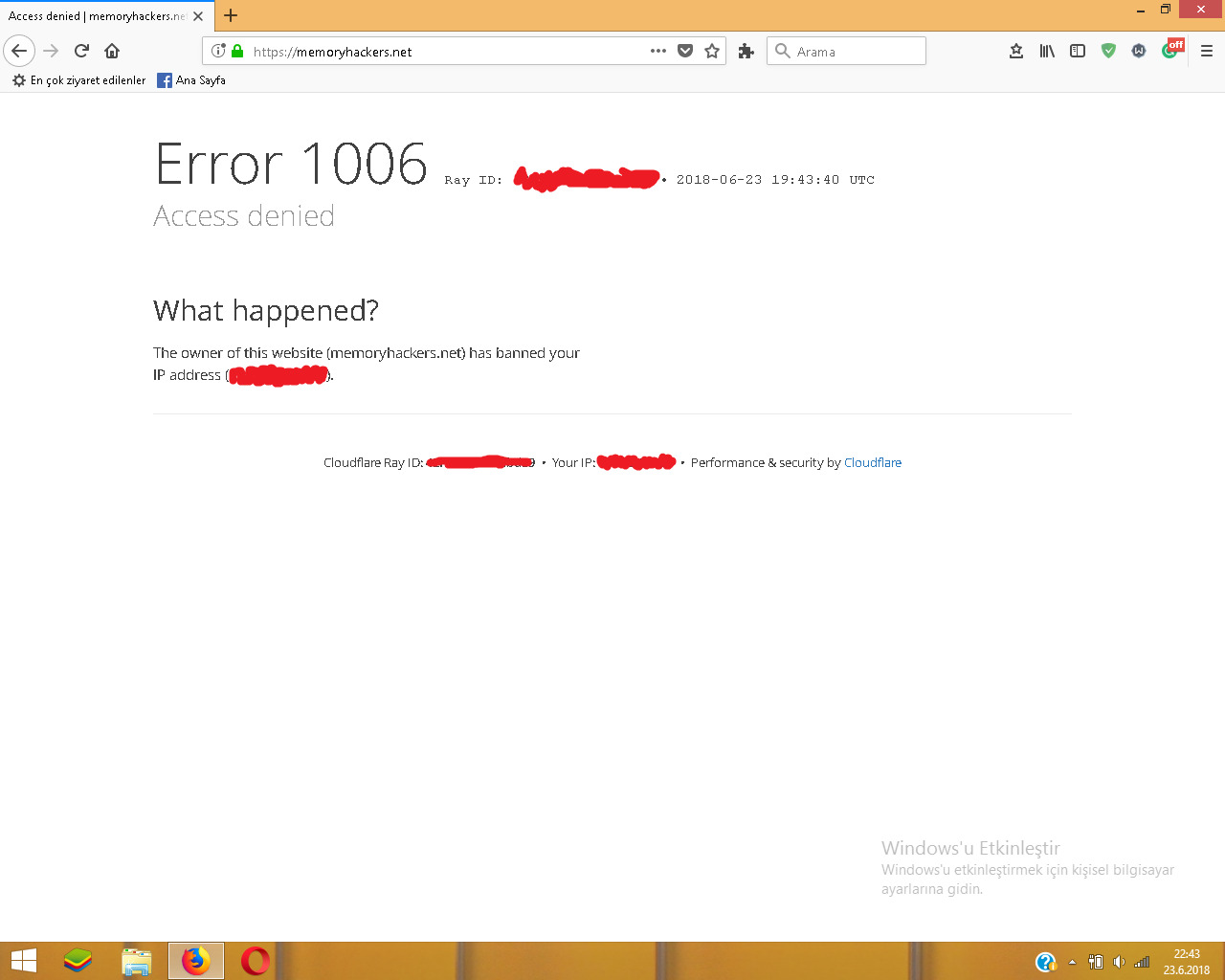Launch BlueStacks from the taskbar

(x=78, y=961)
